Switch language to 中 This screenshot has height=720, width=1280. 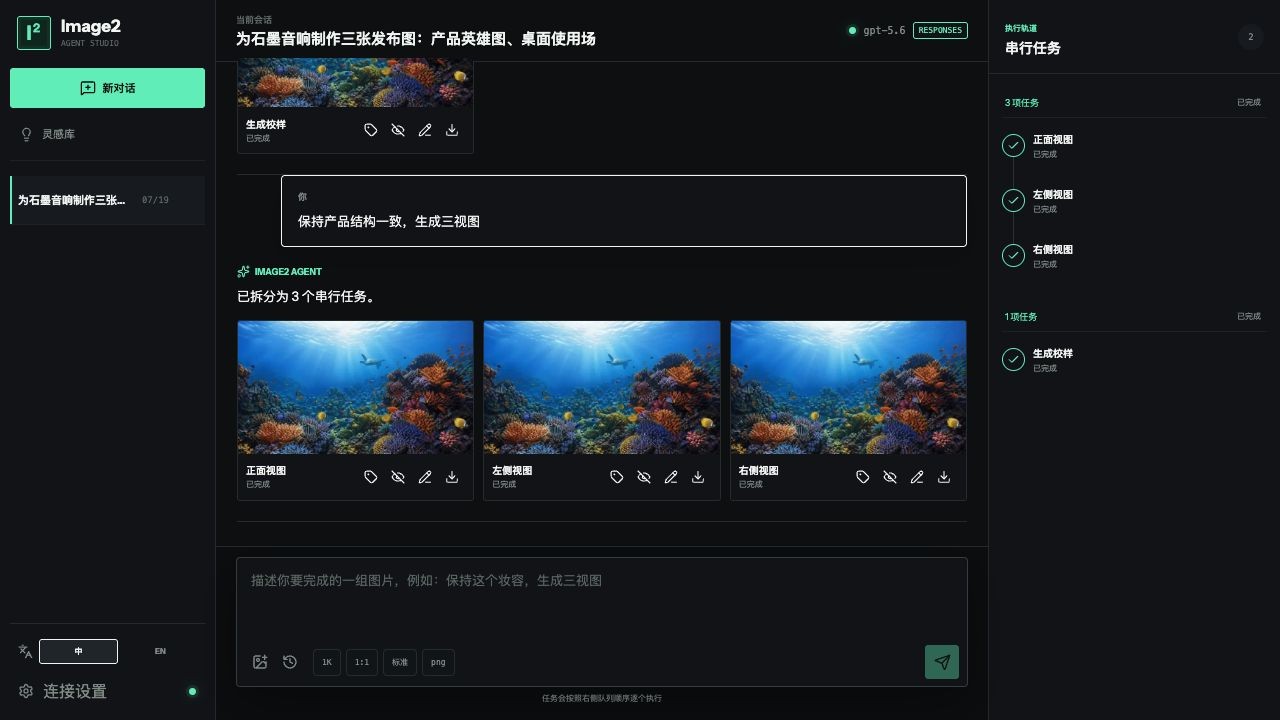click(78, 651)
